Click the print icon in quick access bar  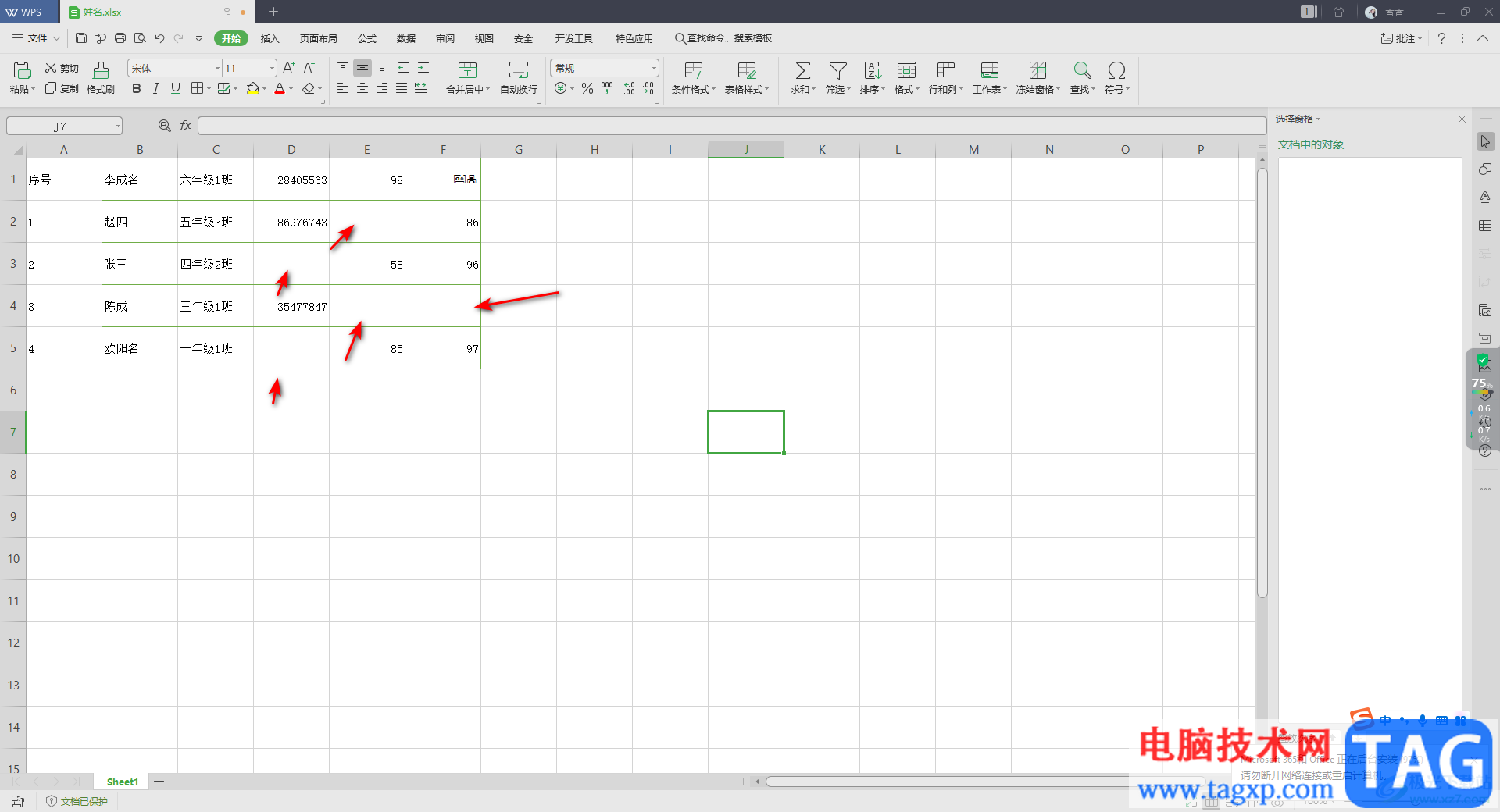120,38
